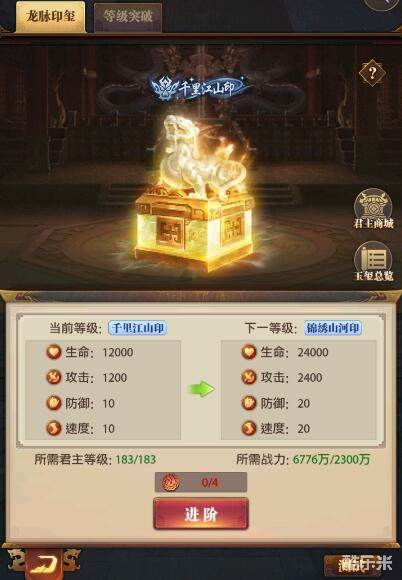This screenshot has height=580, width=402.
Task: Click the question mark help icon
Action: click(372, 72)
